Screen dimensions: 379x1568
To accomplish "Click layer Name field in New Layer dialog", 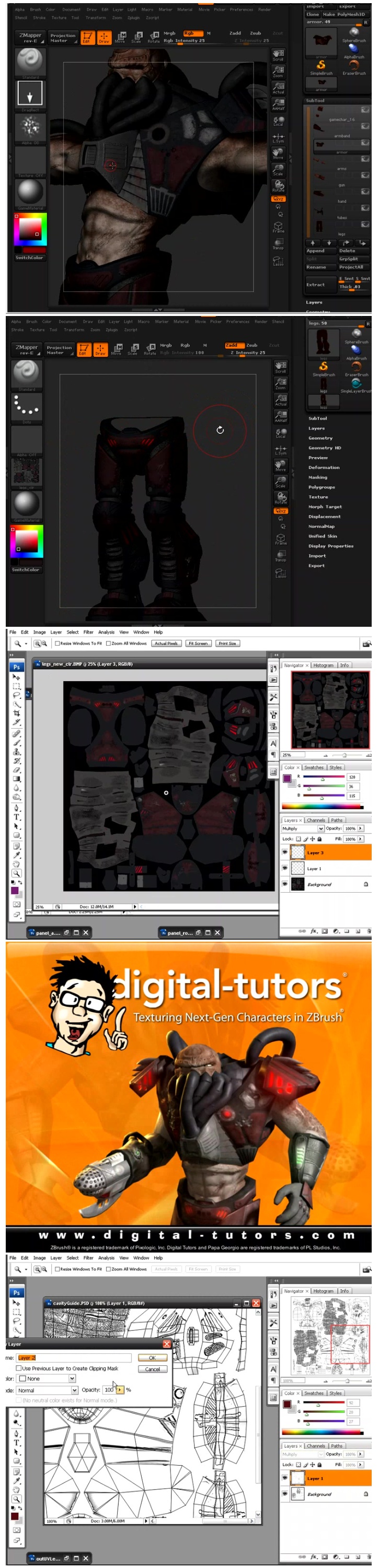I will click(74, 1358).
